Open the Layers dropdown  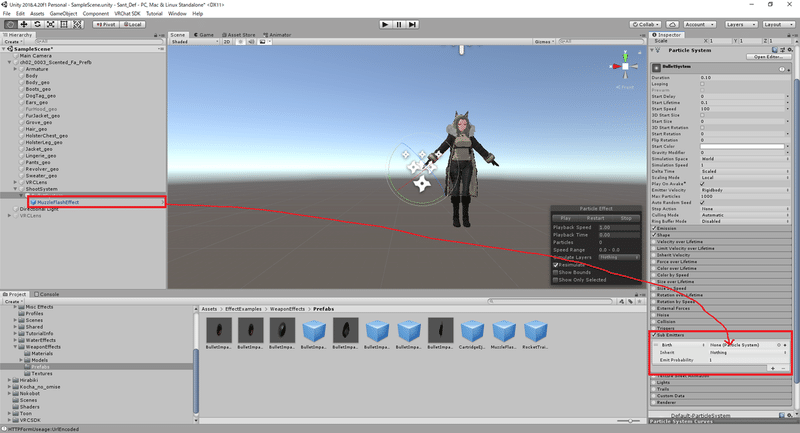[x=740, y=24]
